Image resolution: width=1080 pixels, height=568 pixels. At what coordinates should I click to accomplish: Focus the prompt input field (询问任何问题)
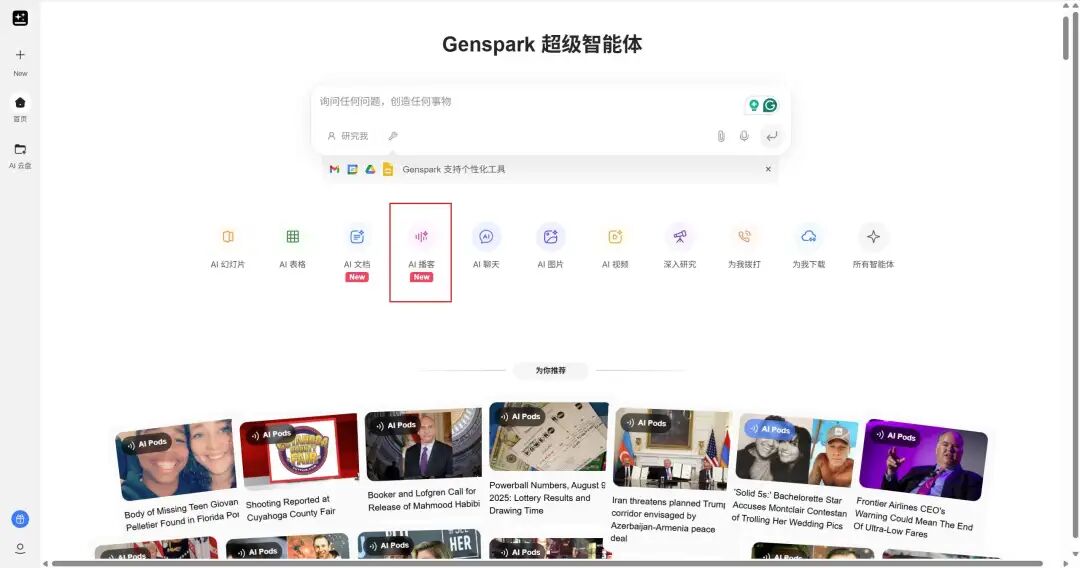[527, 102]
